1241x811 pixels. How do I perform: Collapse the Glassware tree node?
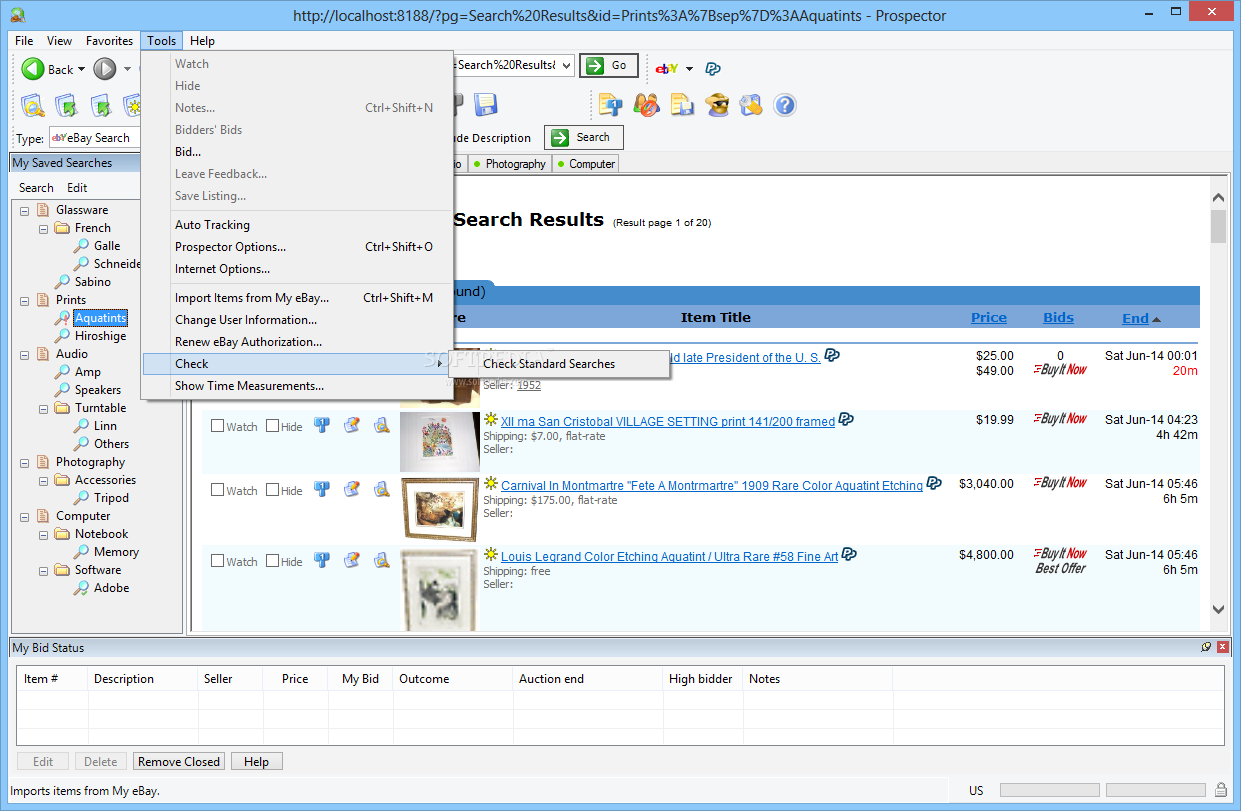(x=24, y=210)
